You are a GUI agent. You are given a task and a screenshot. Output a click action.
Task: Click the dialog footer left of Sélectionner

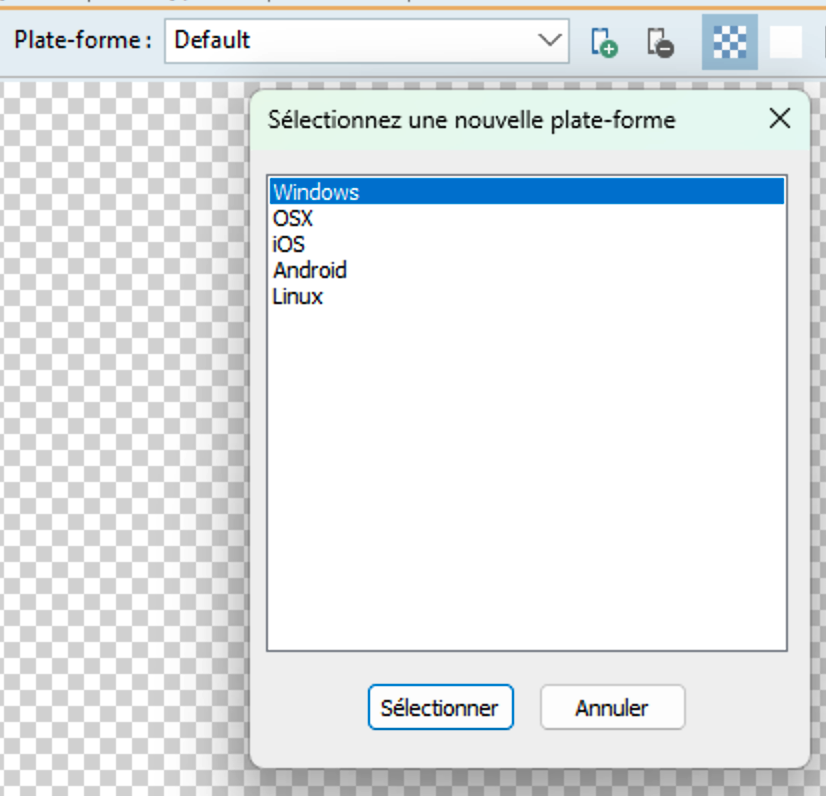(x=310, y=708)
